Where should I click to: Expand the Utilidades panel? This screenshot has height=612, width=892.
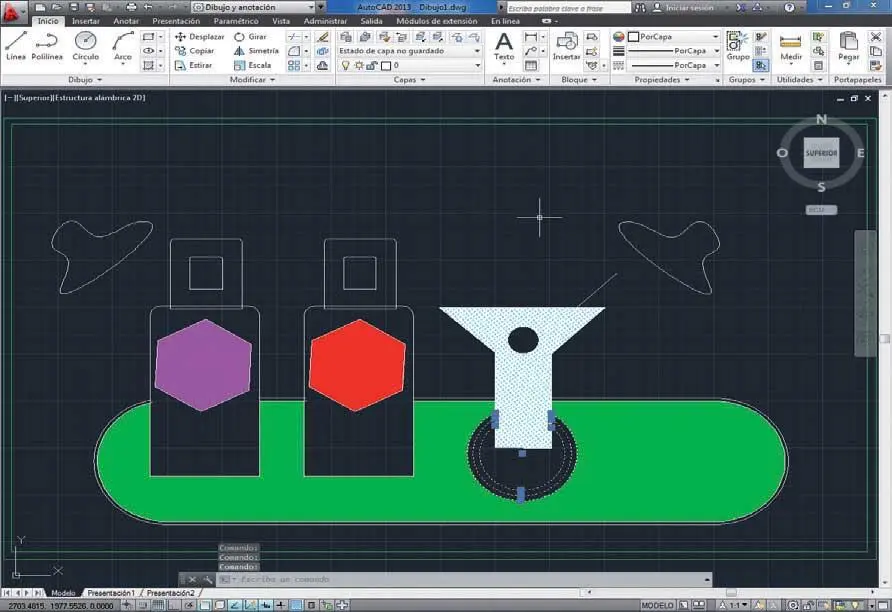click(x=799, y=80)
